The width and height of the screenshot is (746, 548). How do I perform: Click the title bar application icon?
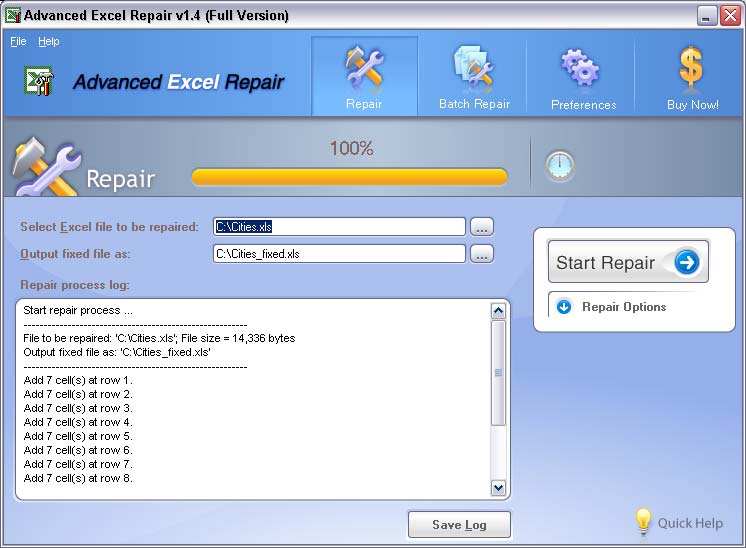pyautogui.click(x=13, y=15)
